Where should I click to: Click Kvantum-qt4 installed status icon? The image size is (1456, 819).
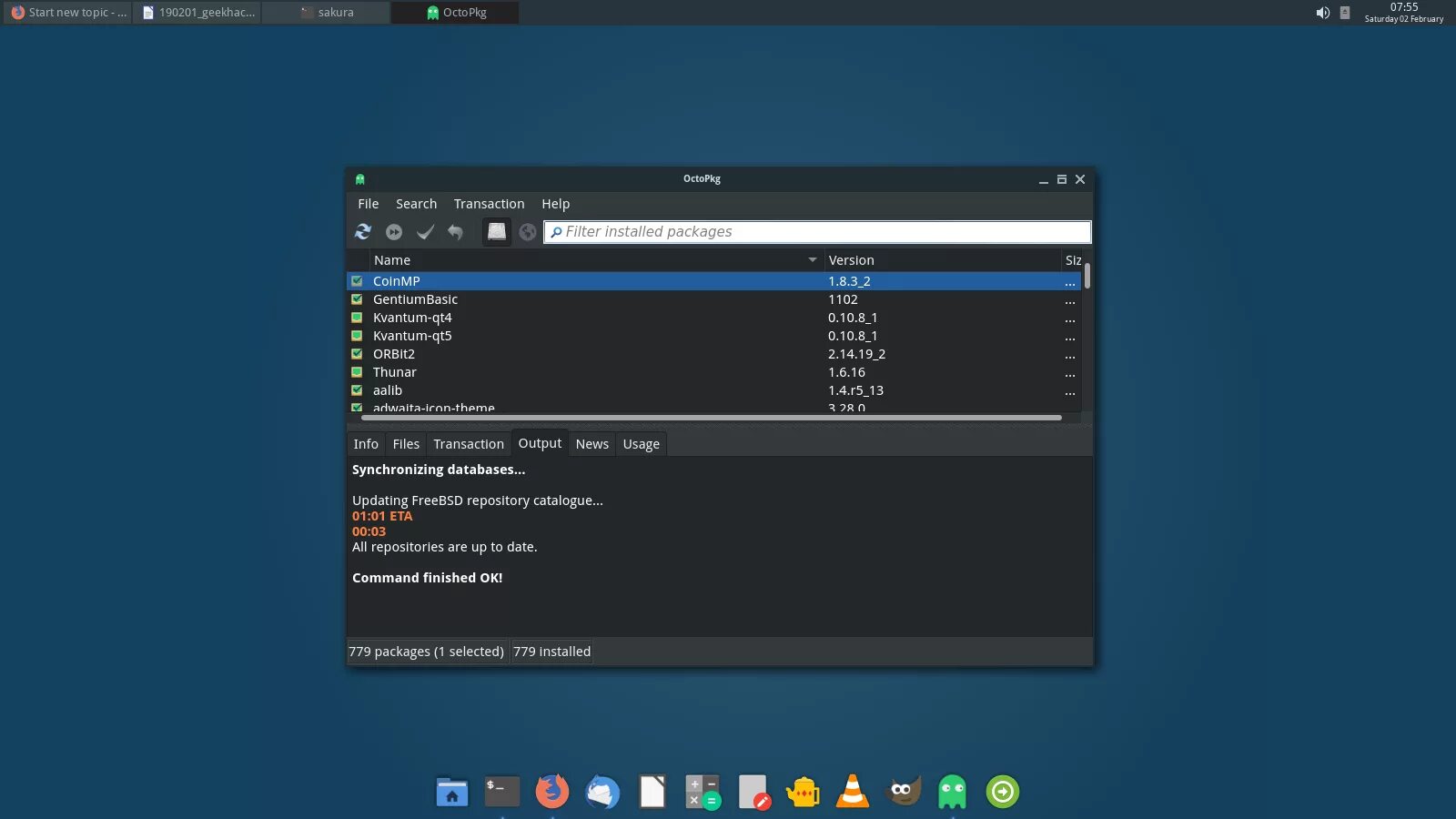pos(357,318)
